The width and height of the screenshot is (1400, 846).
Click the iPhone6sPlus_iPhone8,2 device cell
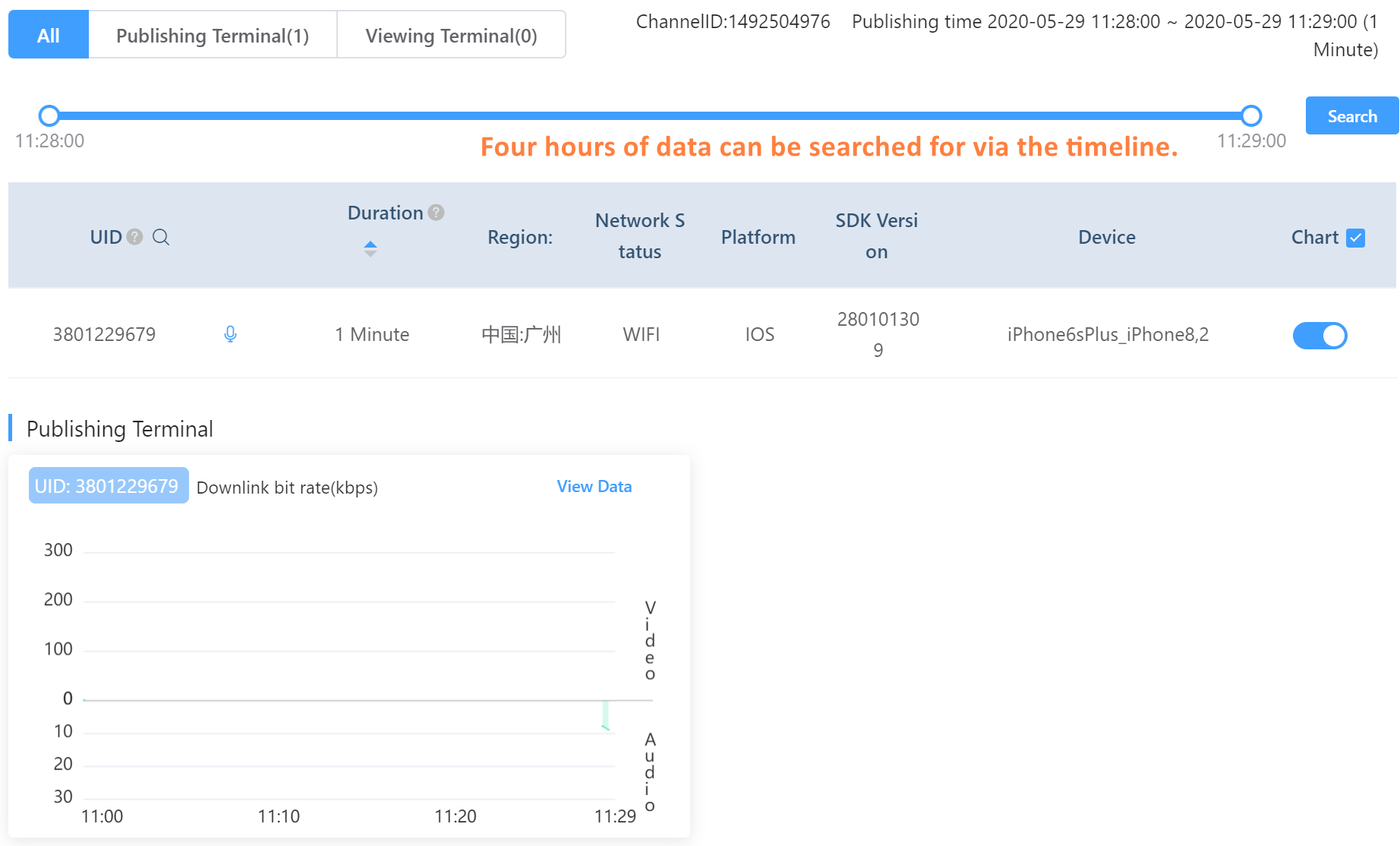click(1107, 334)
